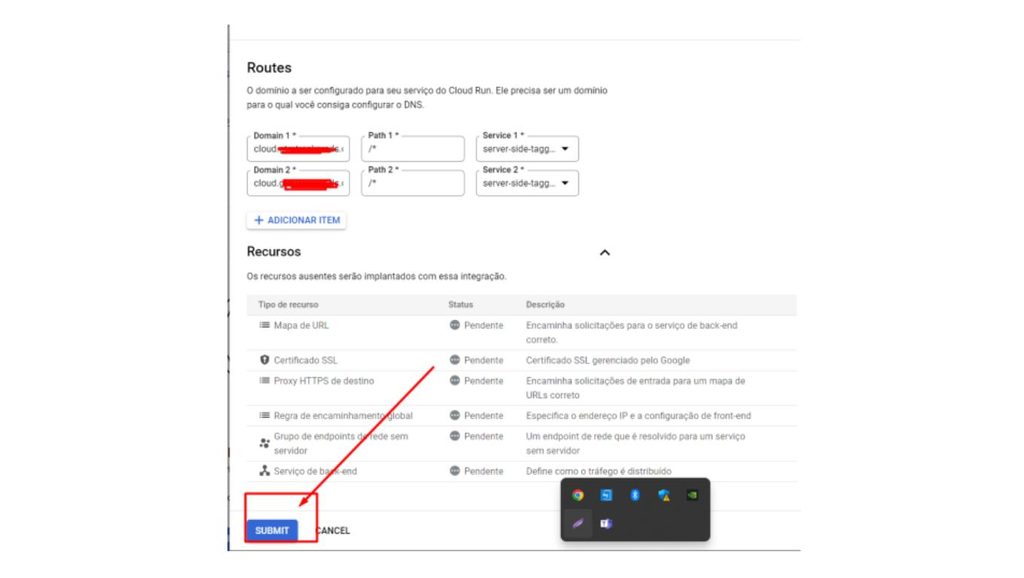The image size is (1024, 578).
Task: Click the CANCEL button
Action: pyautogui.click(x=333, y=530)
